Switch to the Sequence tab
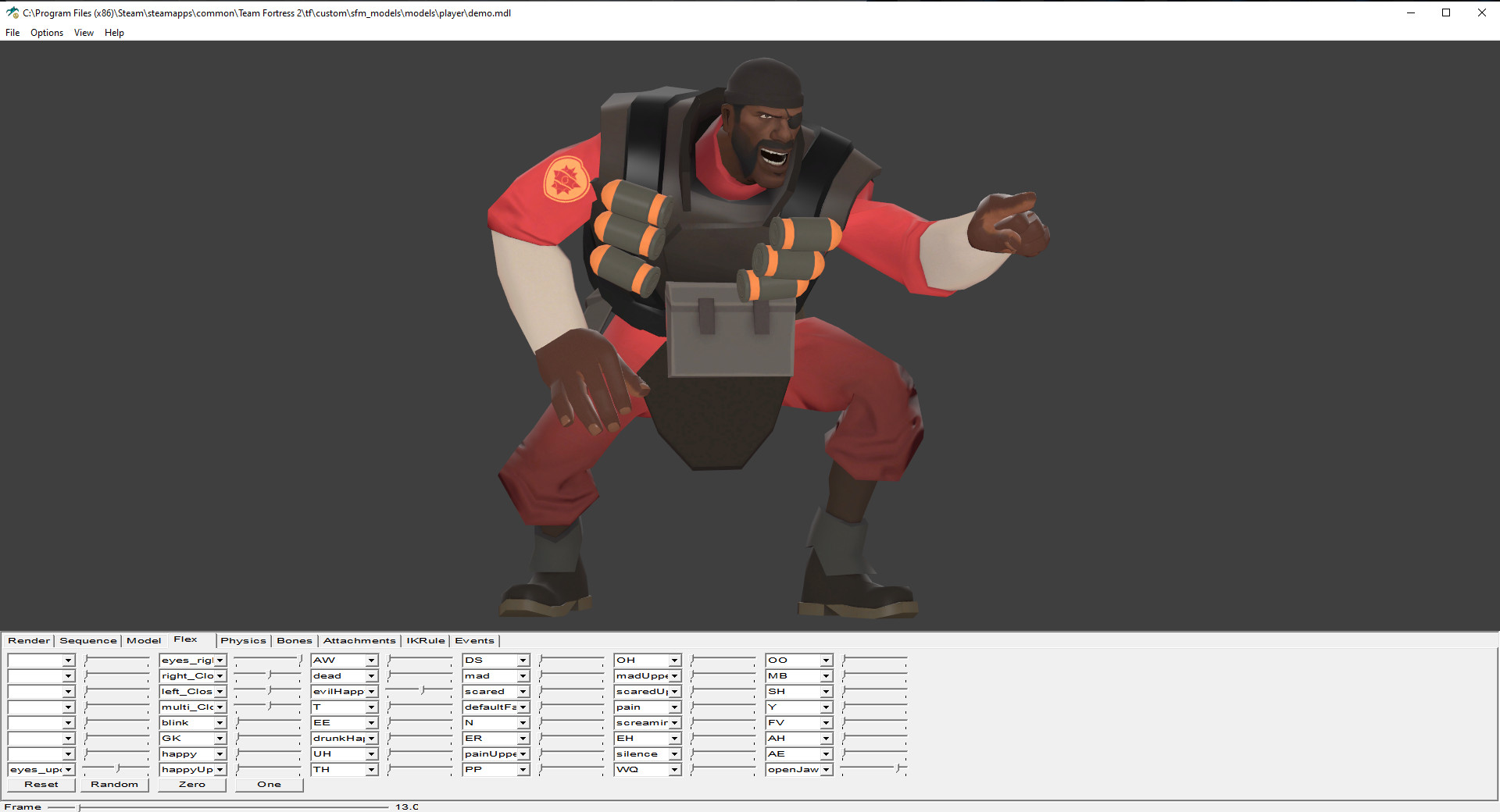 (88, 641)
